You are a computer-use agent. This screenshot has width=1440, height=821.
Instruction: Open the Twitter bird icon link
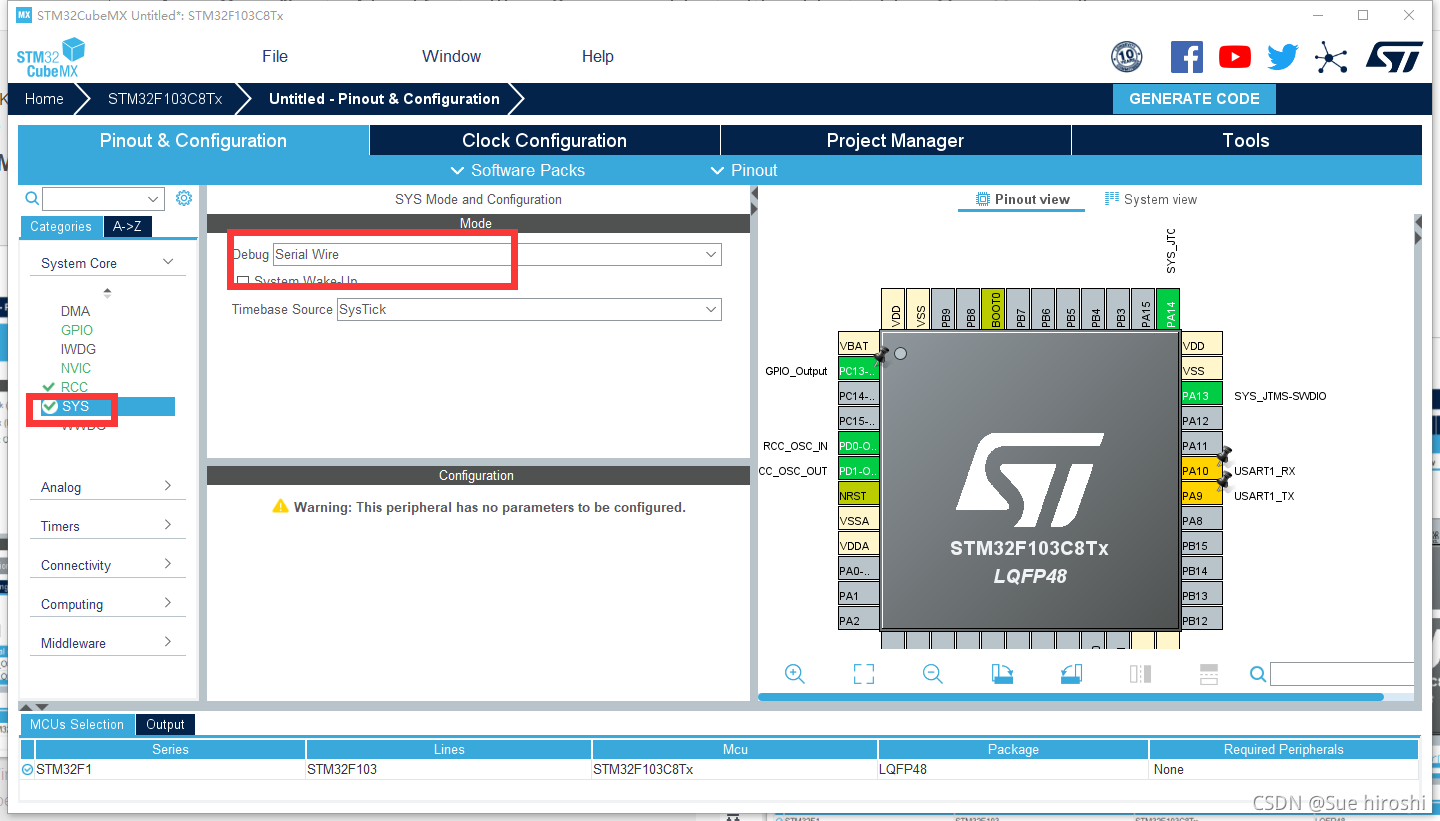[x=1283, y=57]
